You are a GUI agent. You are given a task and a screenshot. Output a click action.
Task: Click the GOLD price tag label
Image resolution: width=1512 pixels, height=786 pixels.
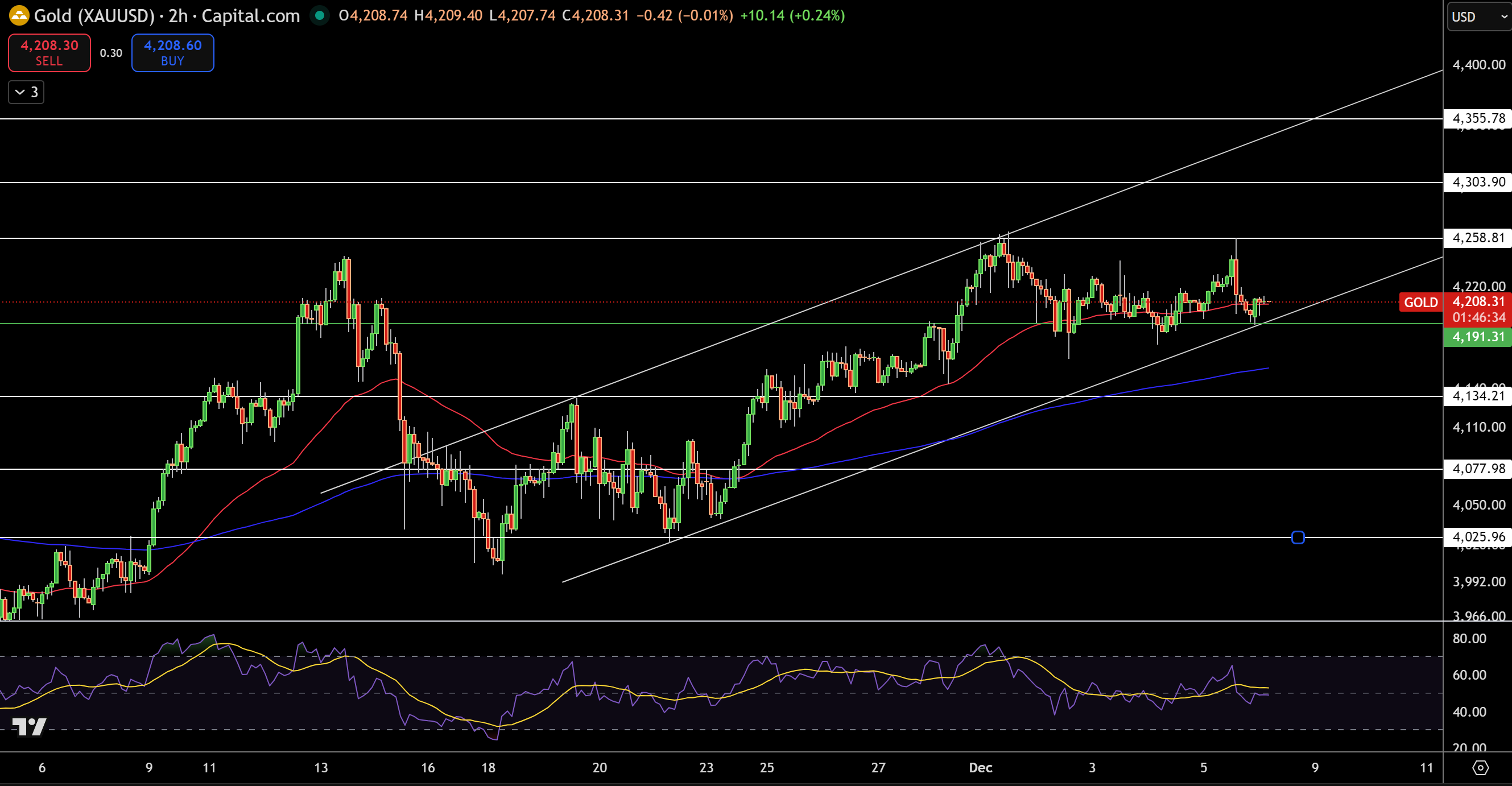point(1420,303)
